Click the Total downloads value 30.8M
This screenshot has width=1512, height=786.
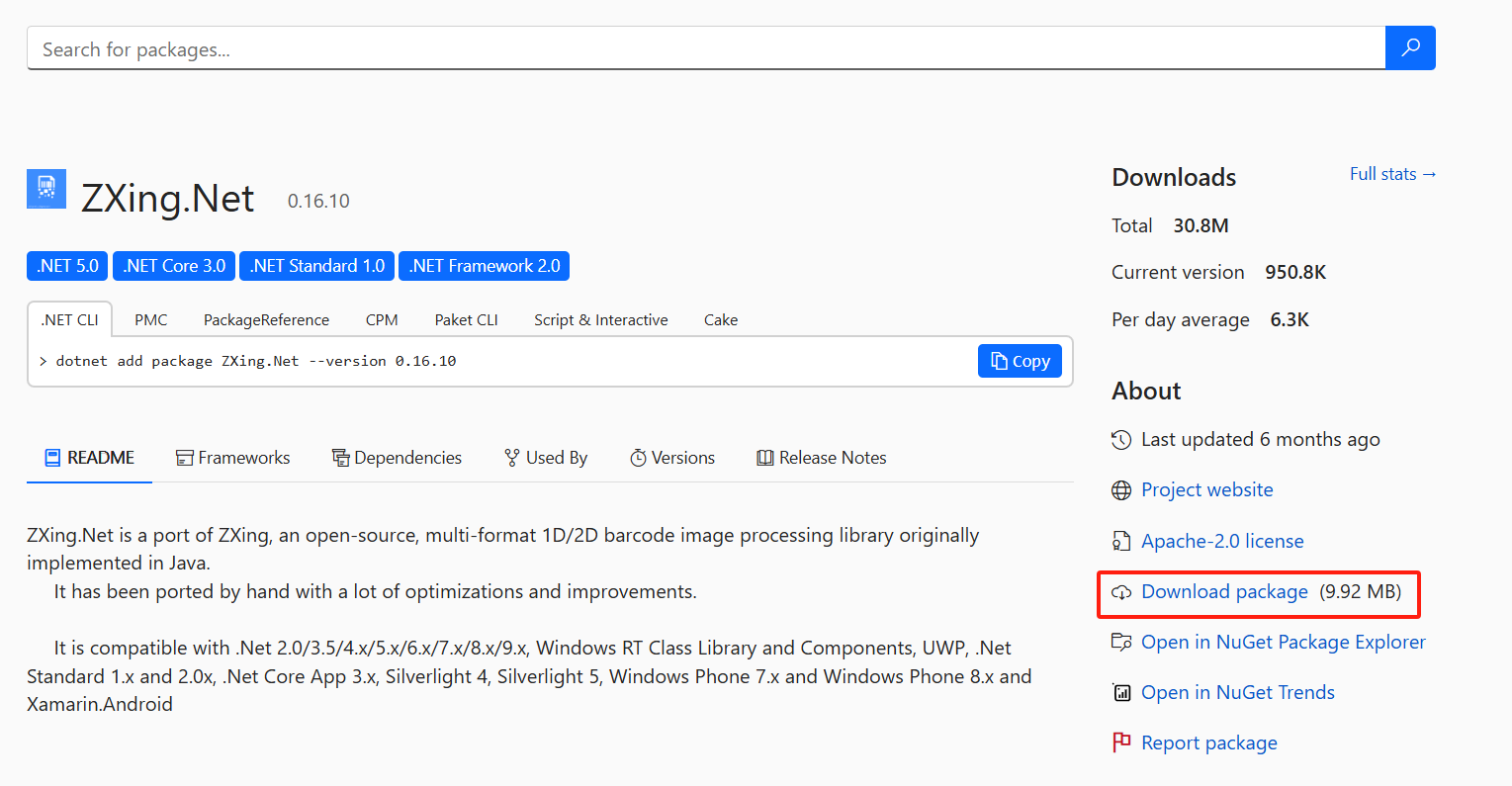(x=1201, y=225)
